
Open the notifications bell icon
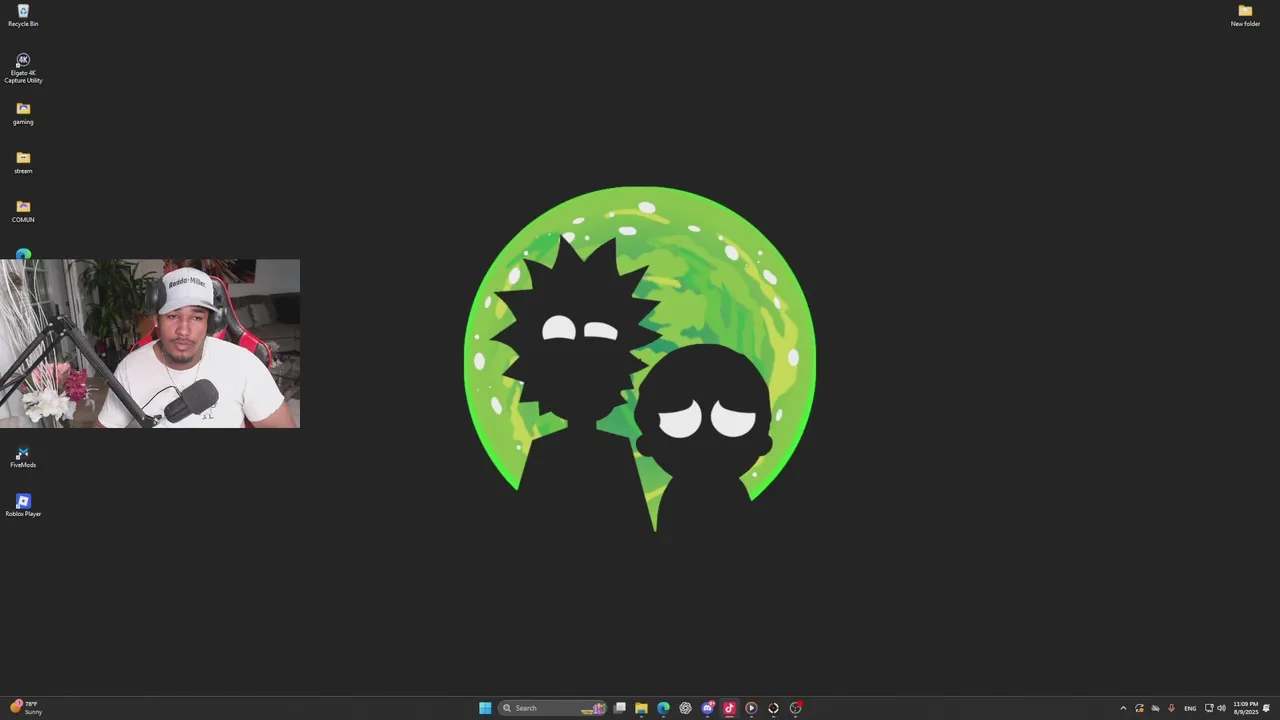pos(1266,708)
